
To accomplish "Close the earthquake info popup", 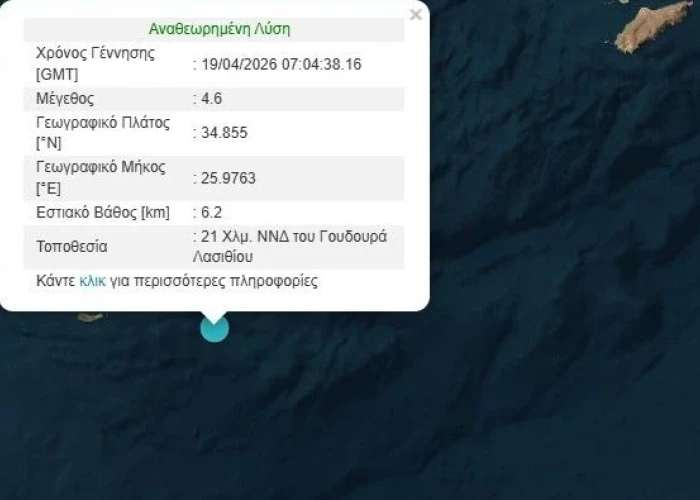I will coord(415,15).
